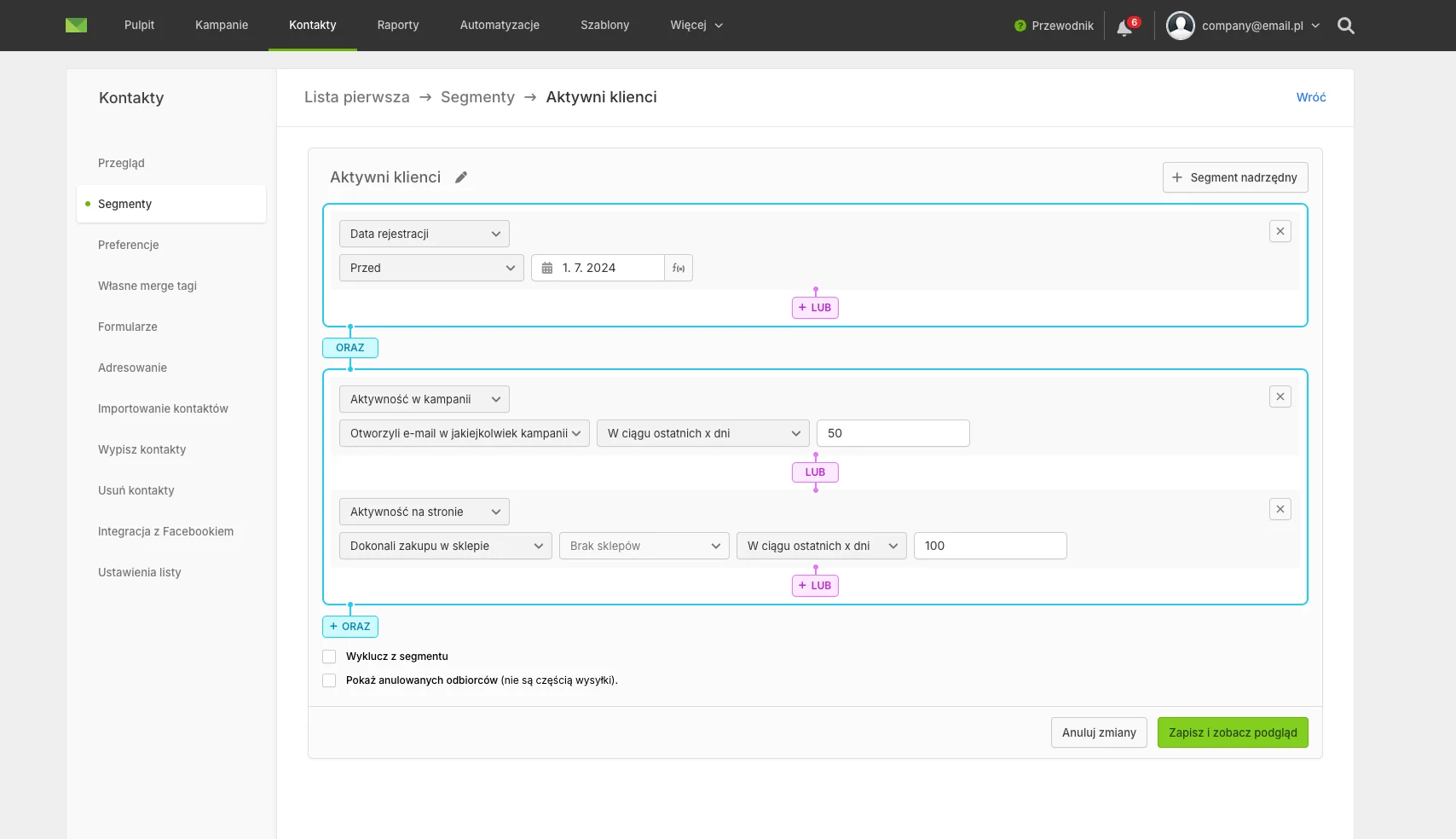The height and width of the screenshot is (839, 1456).
Task: Expand the Data rejestracji dropdown
Action: [424, 234]
